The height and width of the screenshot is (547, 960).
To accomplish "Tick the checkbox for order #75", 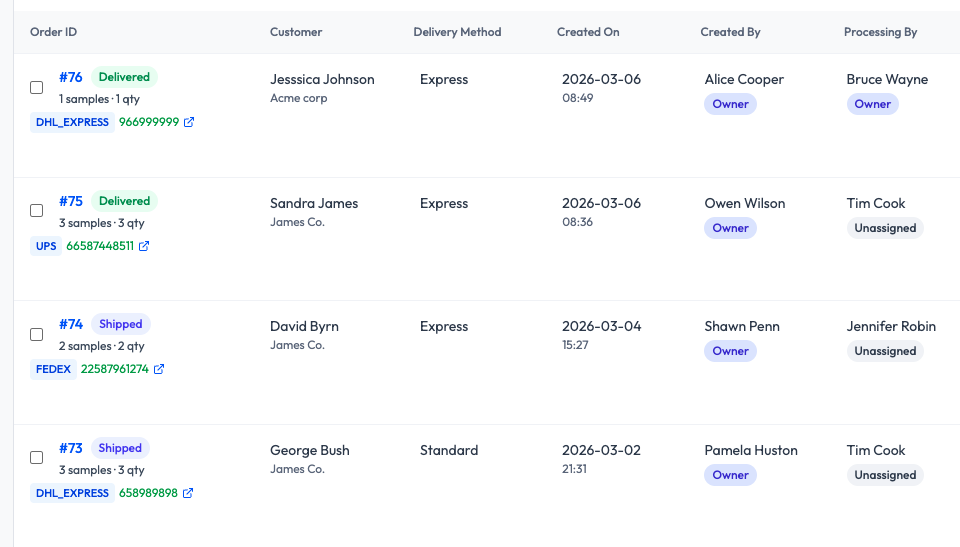I will tap(37, 211).
